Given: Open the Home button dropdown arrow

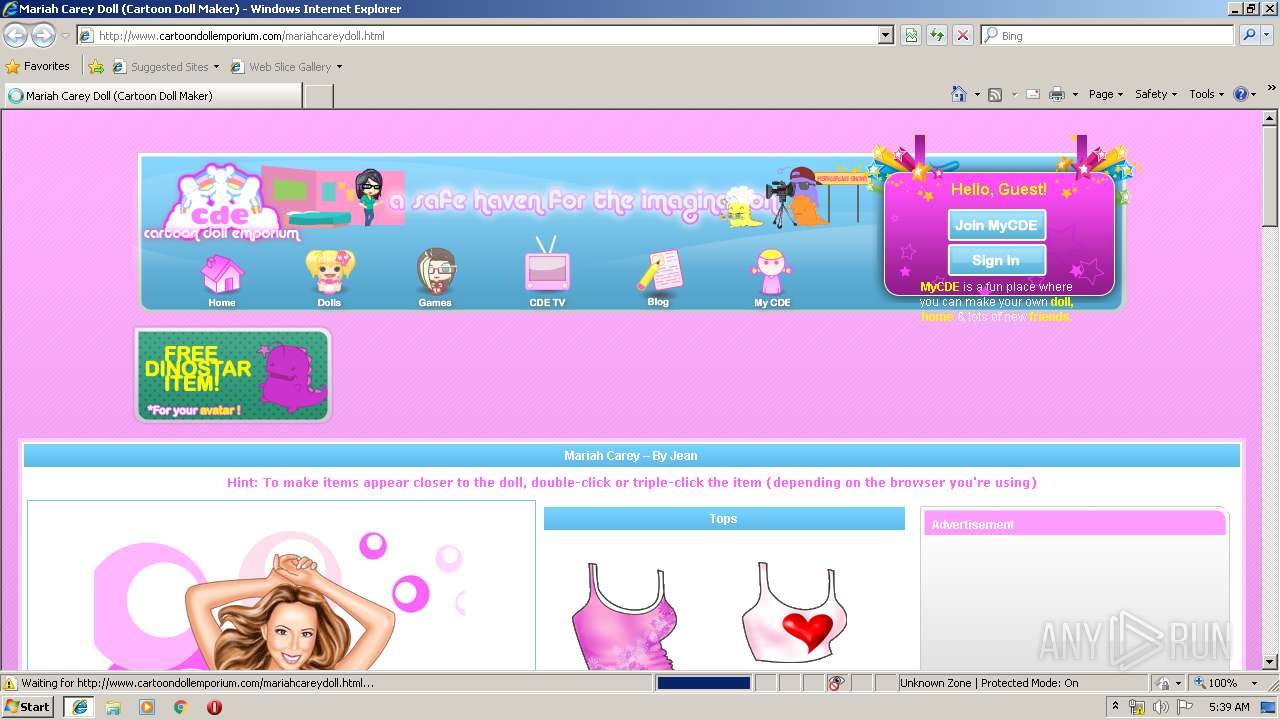Looking at the screenshot, I should tap(977, 95).
